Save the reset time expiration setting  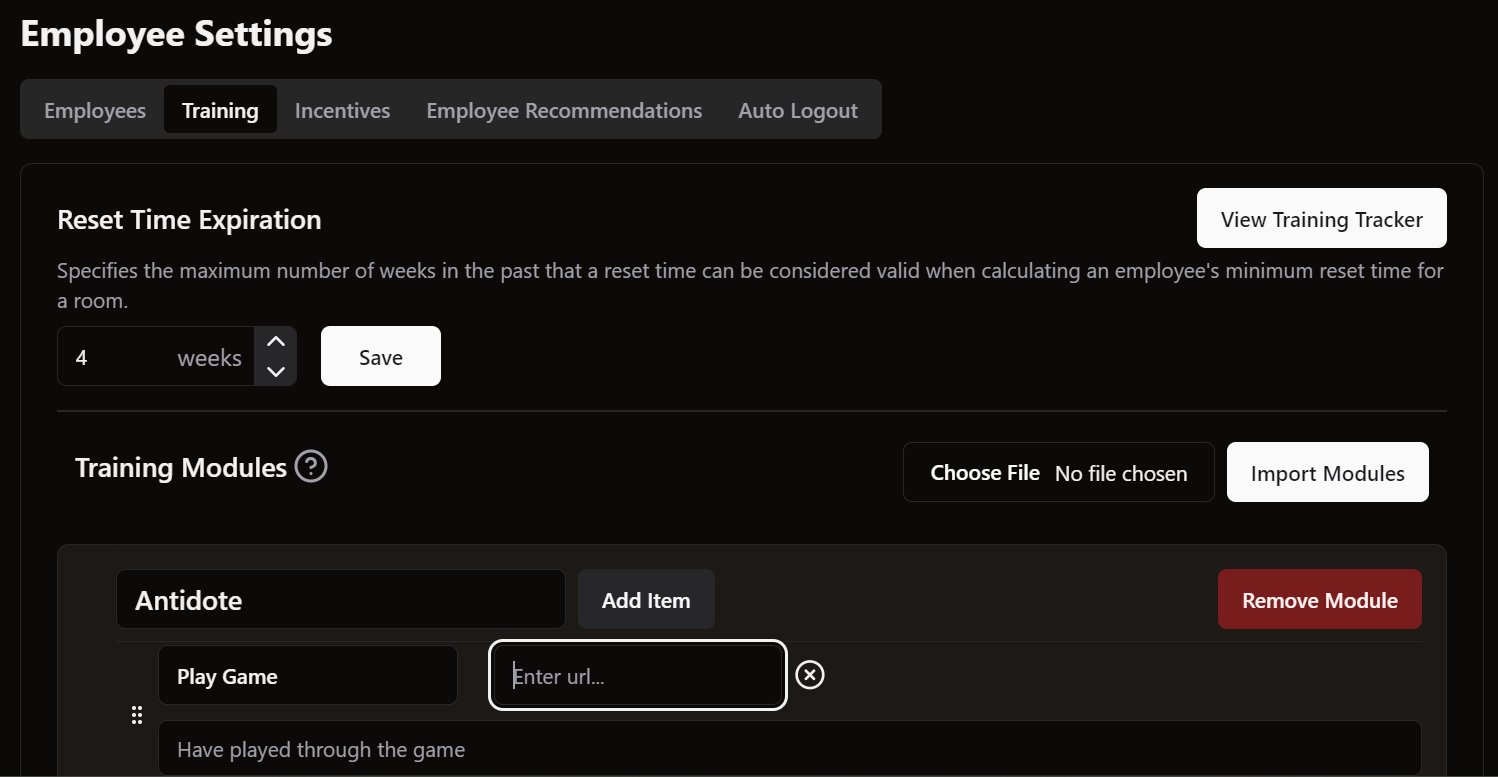click(380, 357)
